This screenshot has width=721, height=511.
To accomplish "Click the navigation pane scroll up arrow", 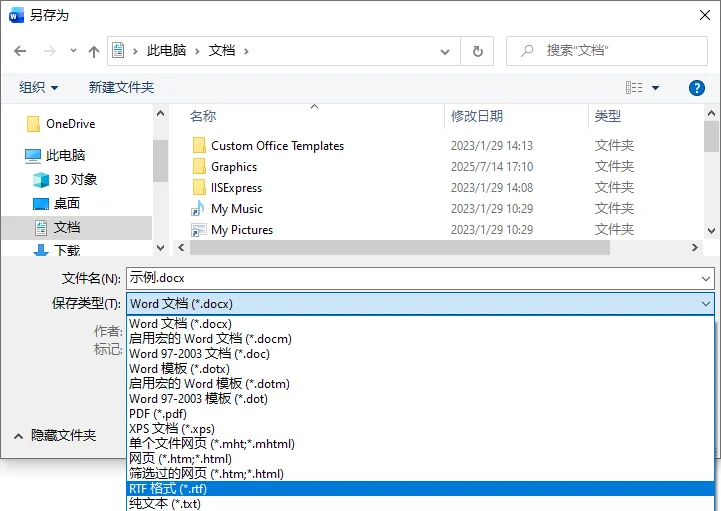I will point(160,113).
